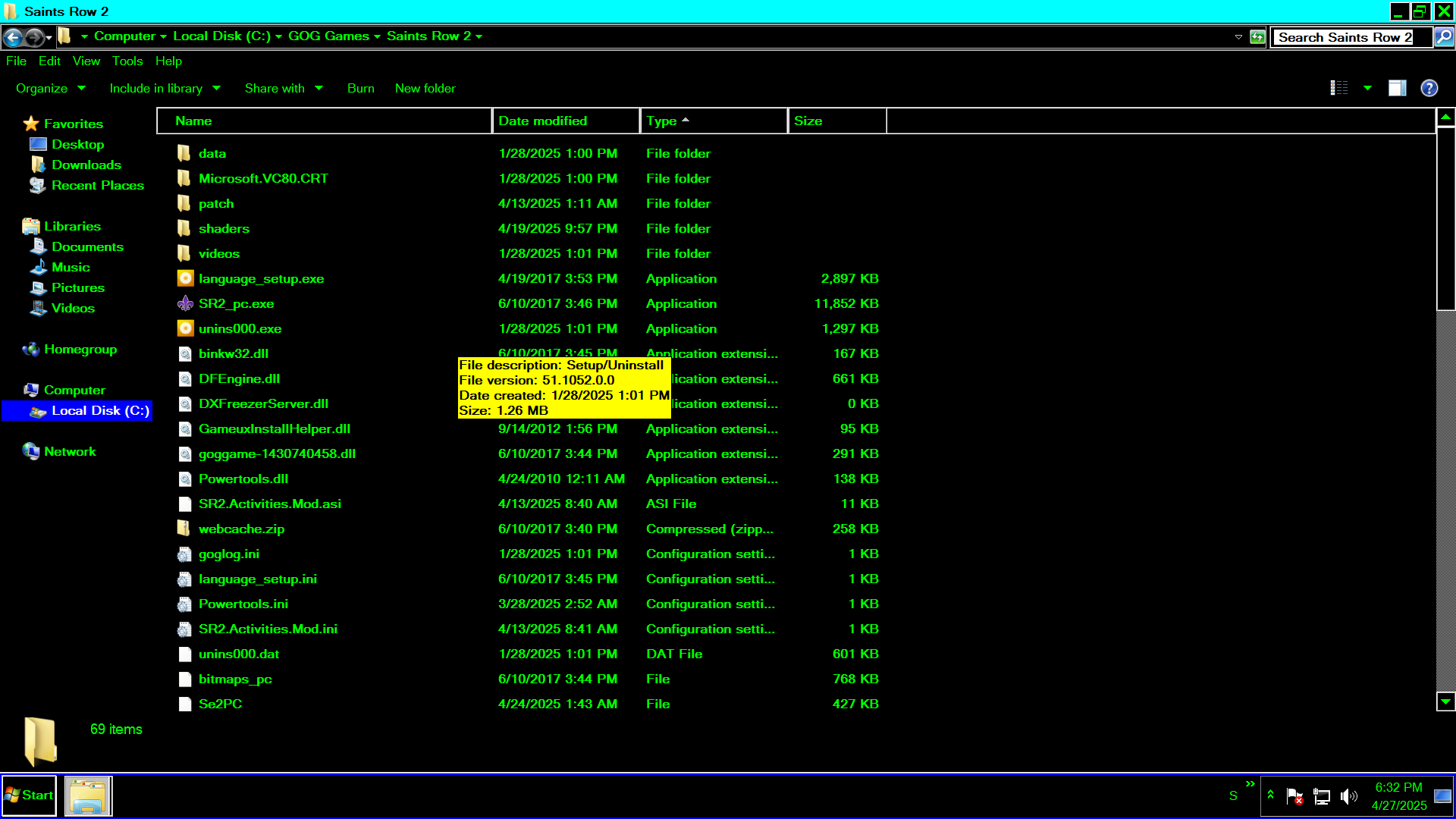Open the view options dropdown arrow

(1367, 88)
